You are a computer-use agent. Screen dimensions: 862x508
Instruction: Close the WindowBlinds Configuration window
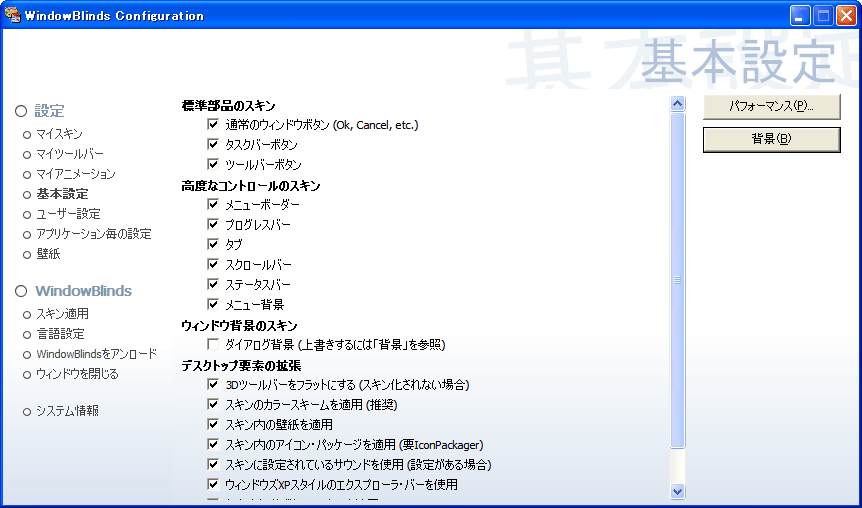pyautogui.click(x=846, y=16)
